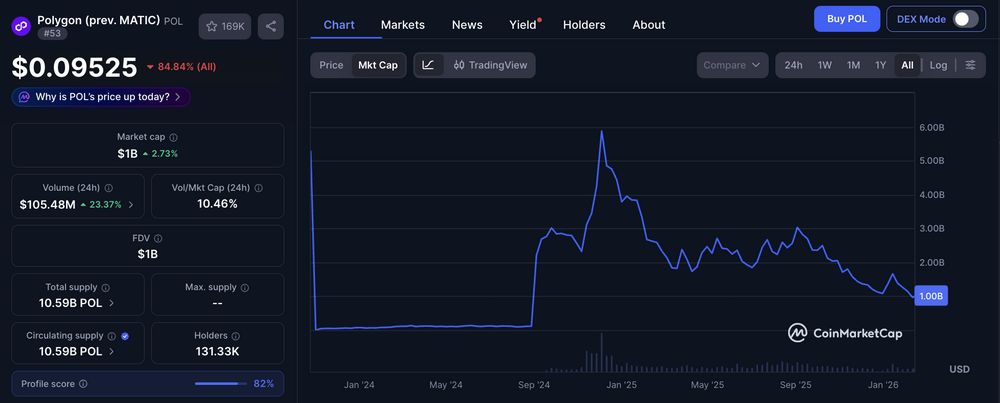Screen dimensions: 1000x403
Task: Click the Market cap info icon
Action: [x=174, y=137]
